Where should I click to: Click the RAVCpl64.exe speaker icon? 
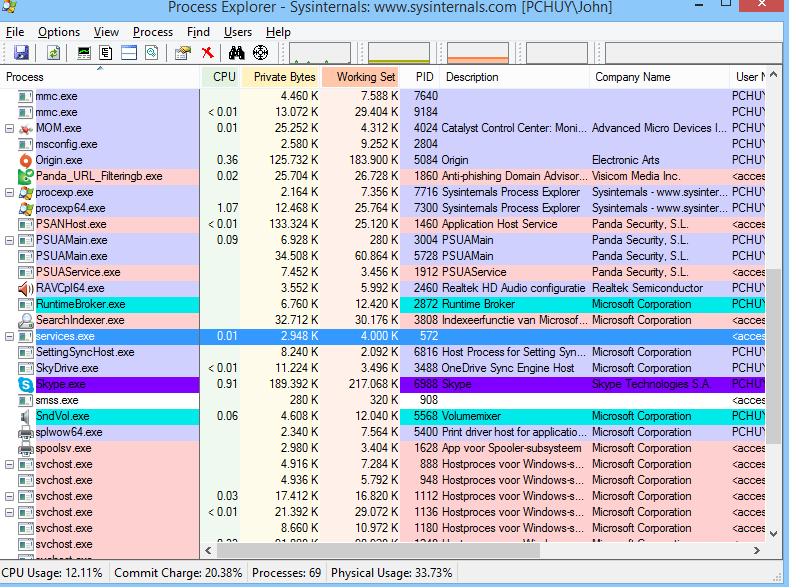(x=26, y=289)
